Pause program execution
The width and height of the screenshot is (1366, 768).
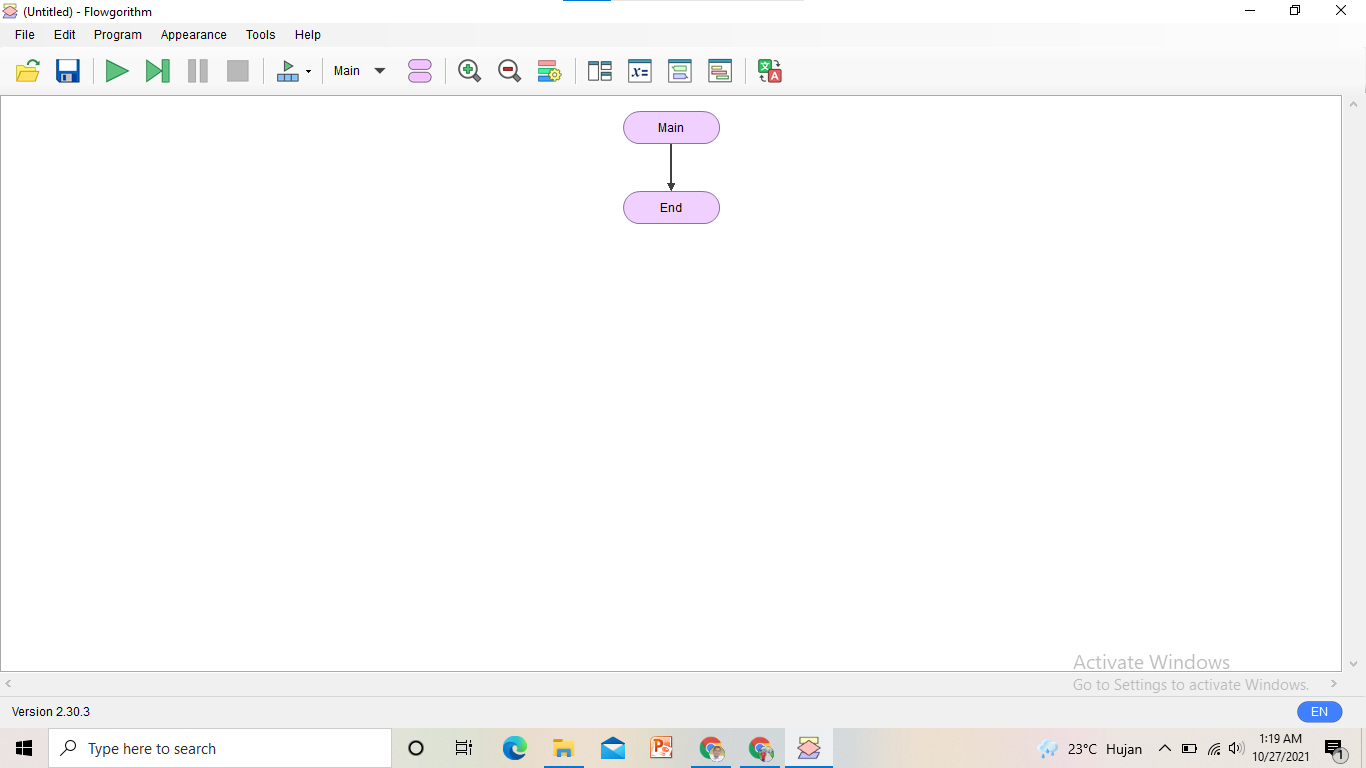tap(197, 70)
